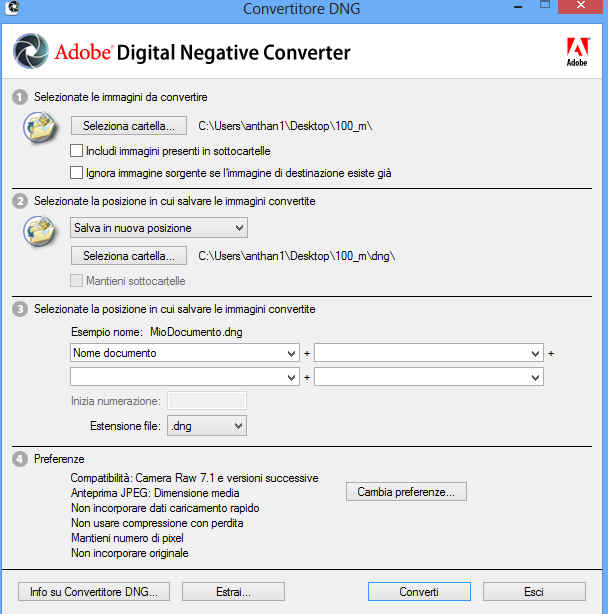This screenshot has height=614, width=608.
Task: Enable Includi immagini presenti in sottocartelle
Action: click(76, 151)
